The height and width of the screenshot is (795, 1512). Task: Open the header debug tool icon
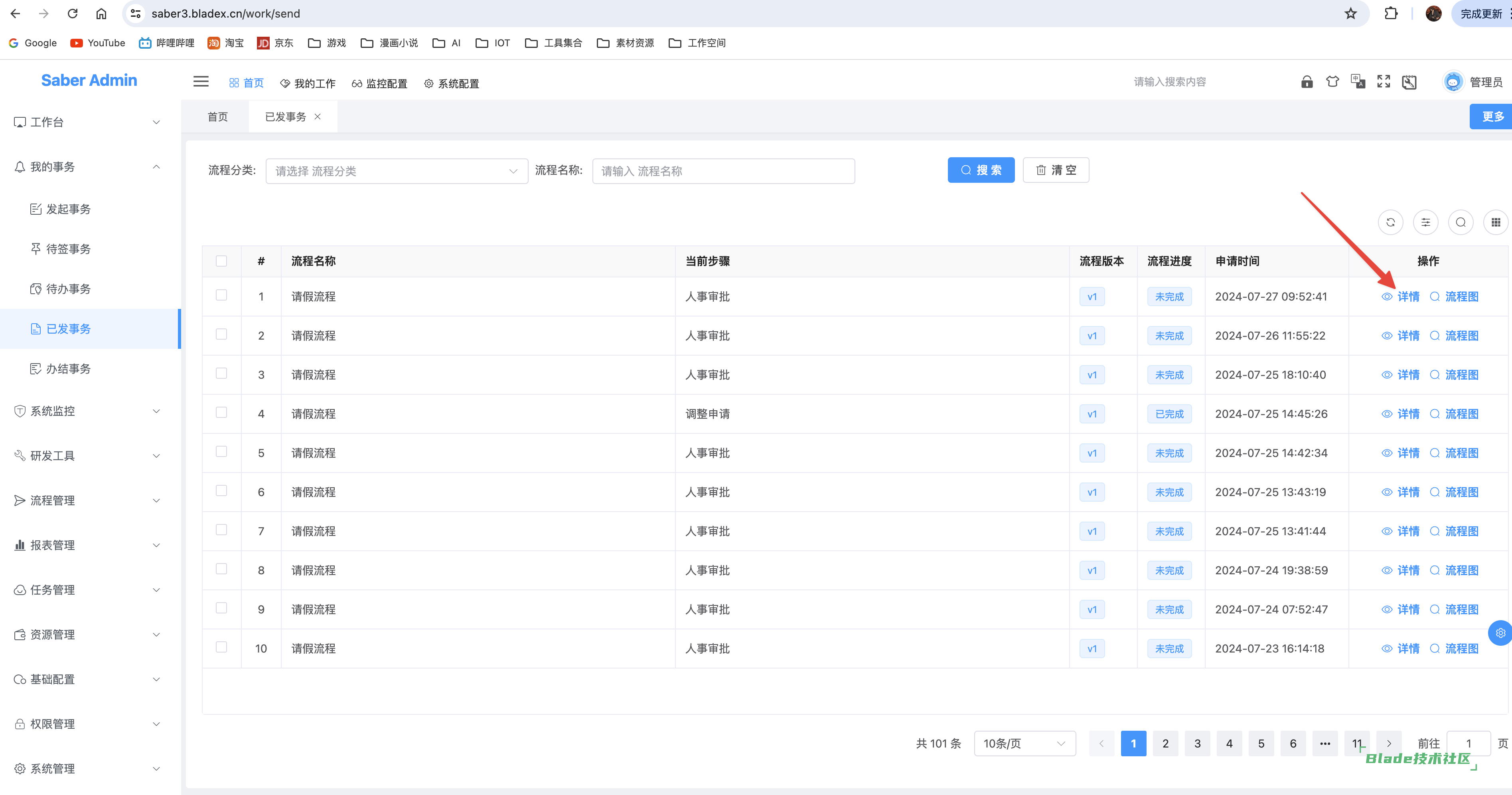coord(1409,81)
